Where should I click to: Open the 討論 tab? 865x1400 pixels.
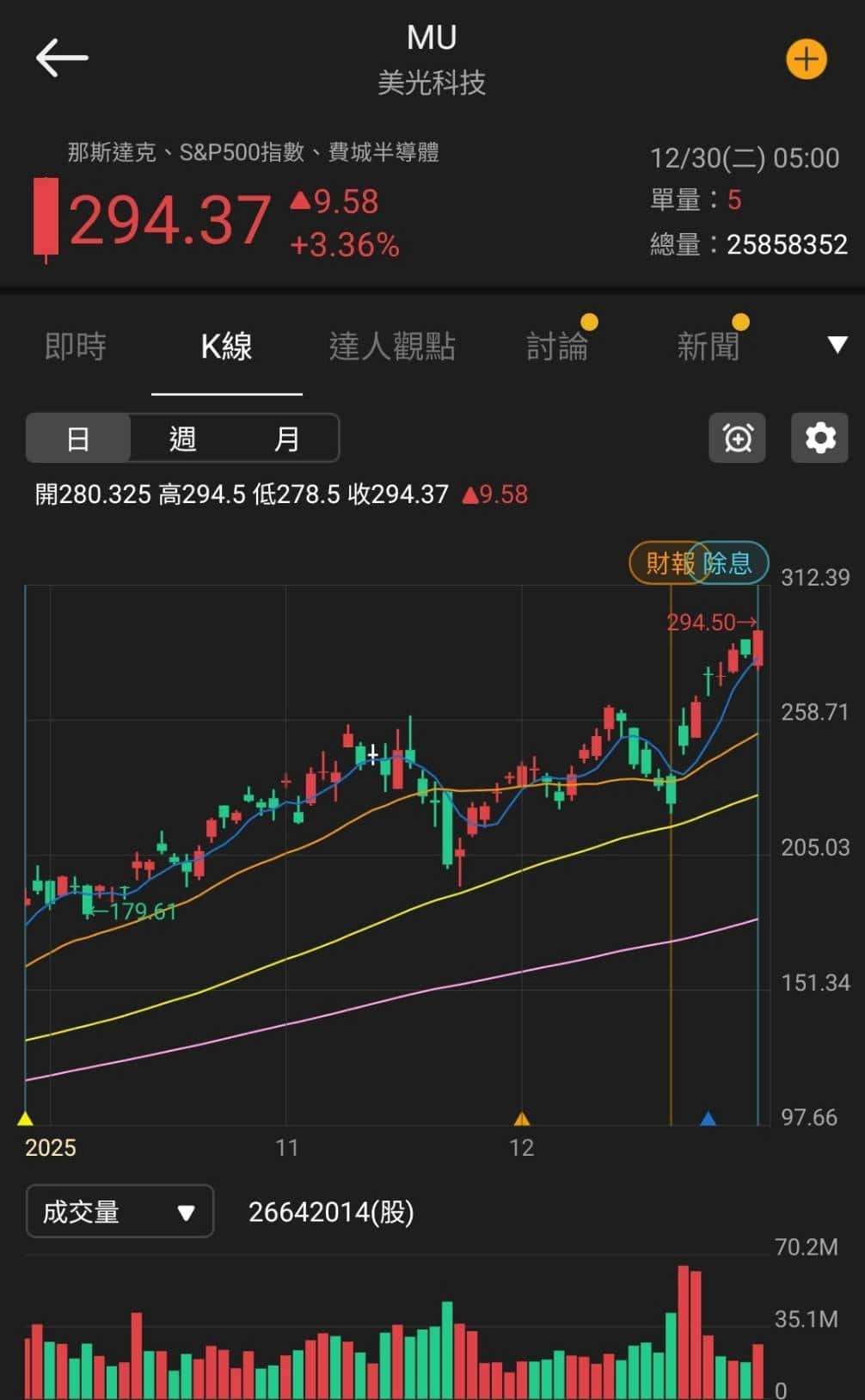pos(557,346)
